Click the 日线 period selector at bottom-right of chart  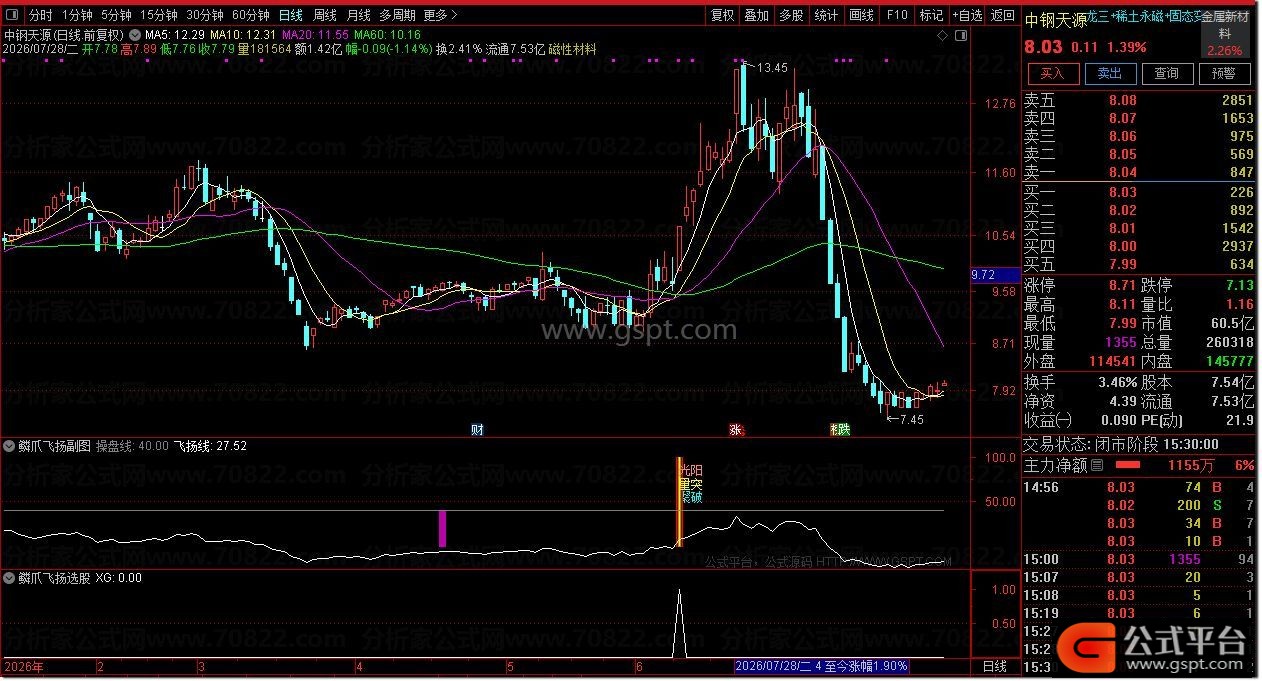tap(994, 666)
